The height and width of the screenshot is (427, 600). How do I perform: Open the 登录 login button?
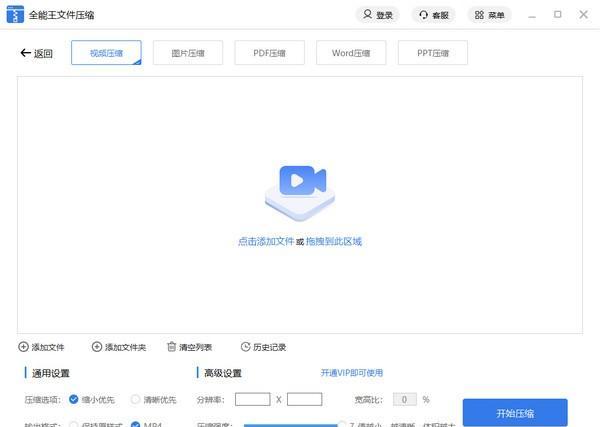tap(378, 15)
